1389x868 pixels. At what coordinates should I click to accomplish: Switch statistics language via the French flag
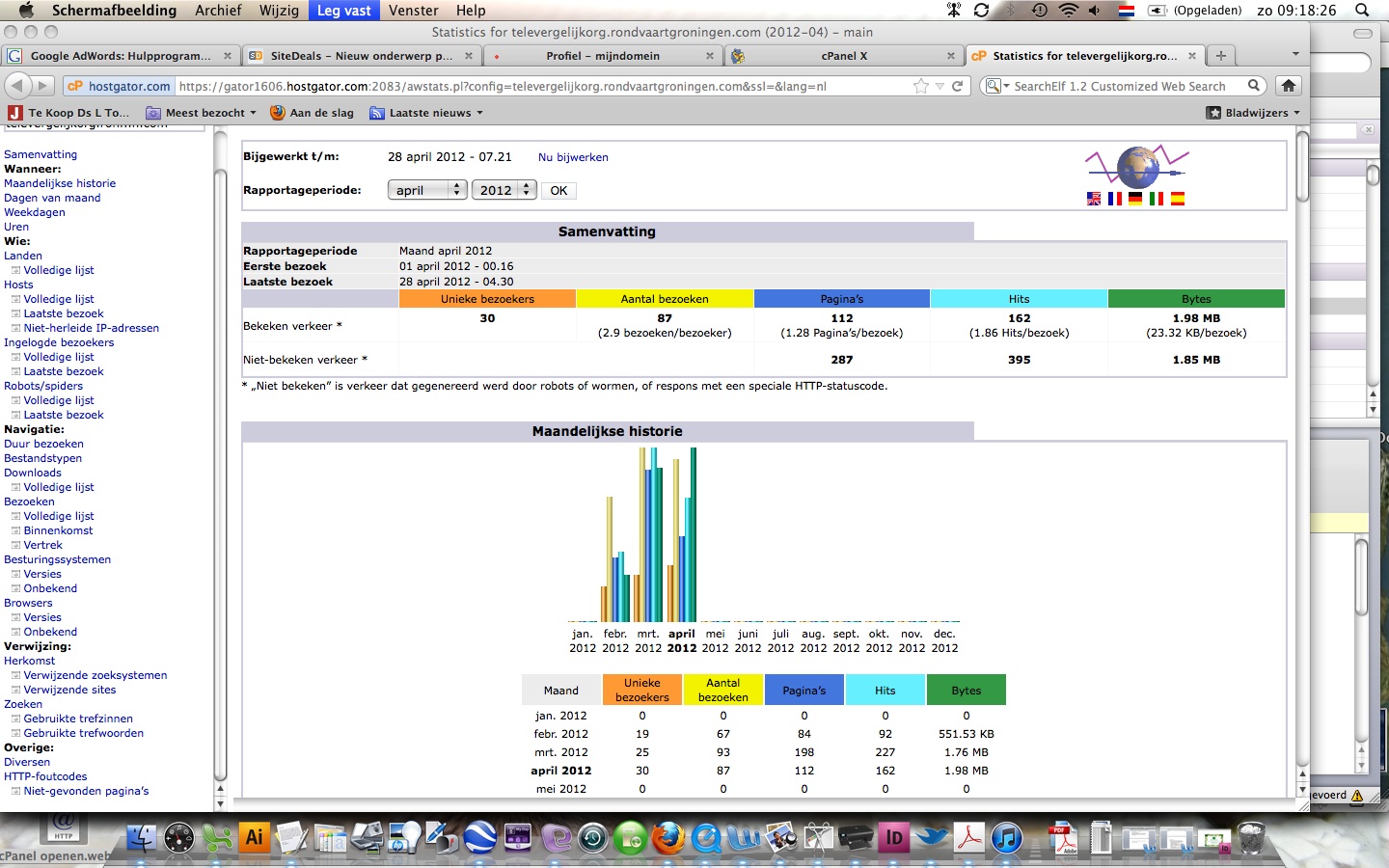[1115, 199]
